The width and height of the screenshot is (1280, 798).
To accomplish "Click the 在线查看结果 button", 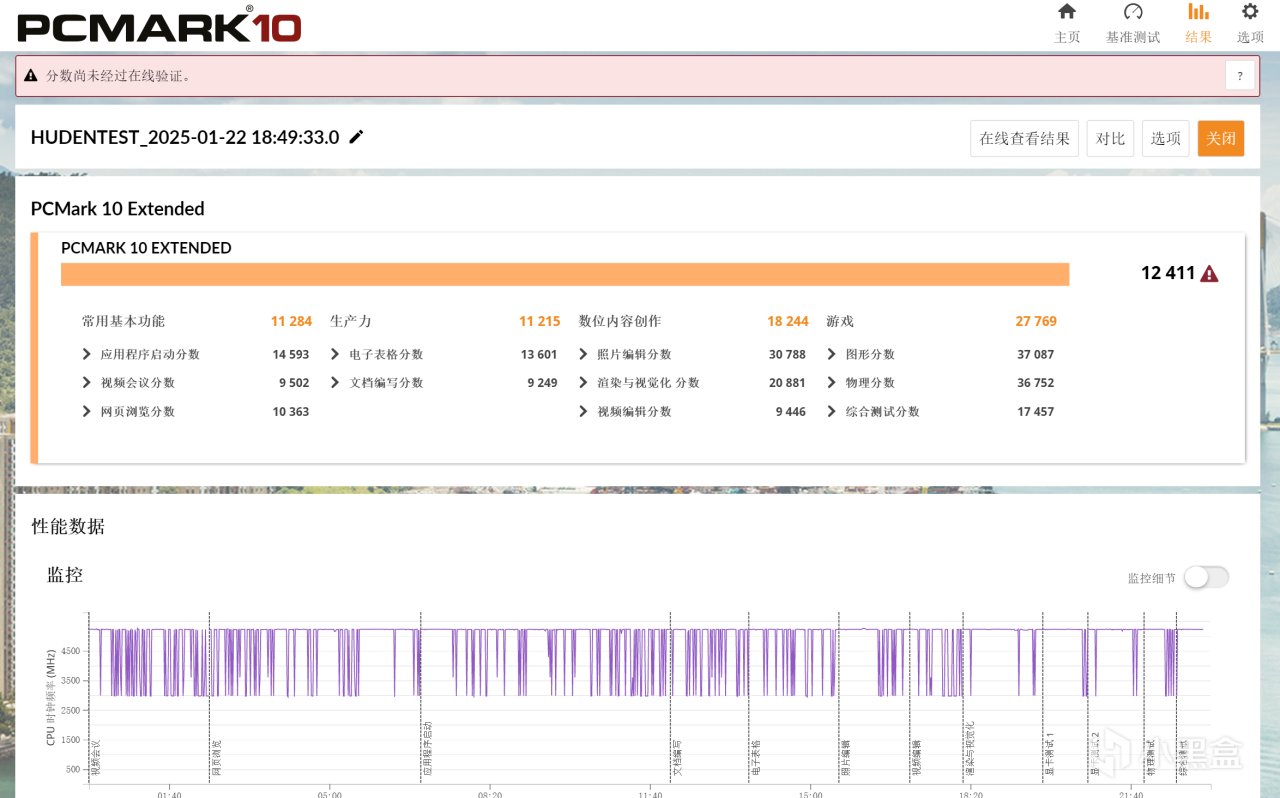I will click(1025, 138).
